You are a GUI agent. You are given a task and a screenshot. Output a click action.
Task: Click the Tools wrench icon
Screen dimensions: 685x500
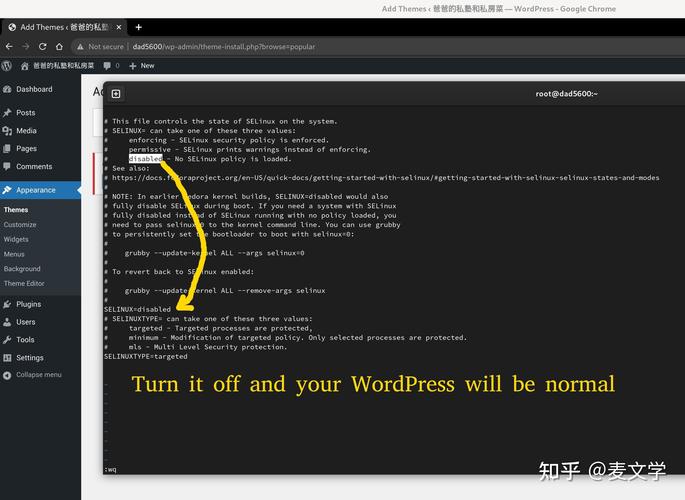point(7,340)
